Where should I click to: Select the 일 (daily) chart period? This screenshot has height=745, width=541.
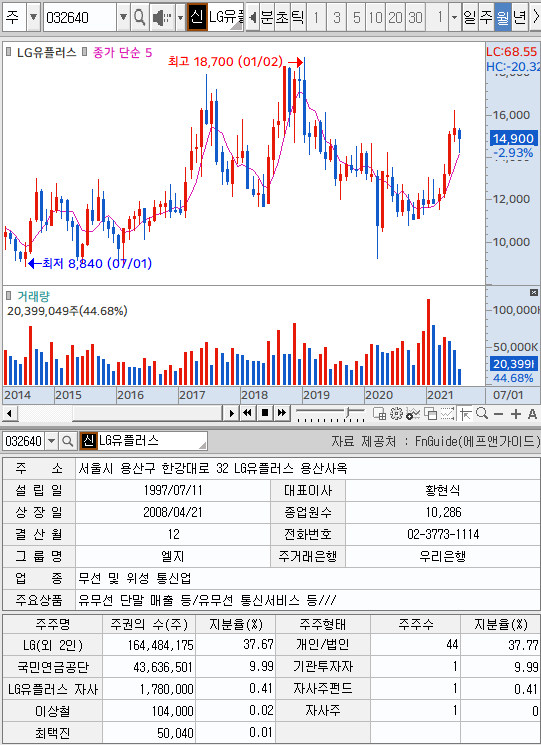469,18
